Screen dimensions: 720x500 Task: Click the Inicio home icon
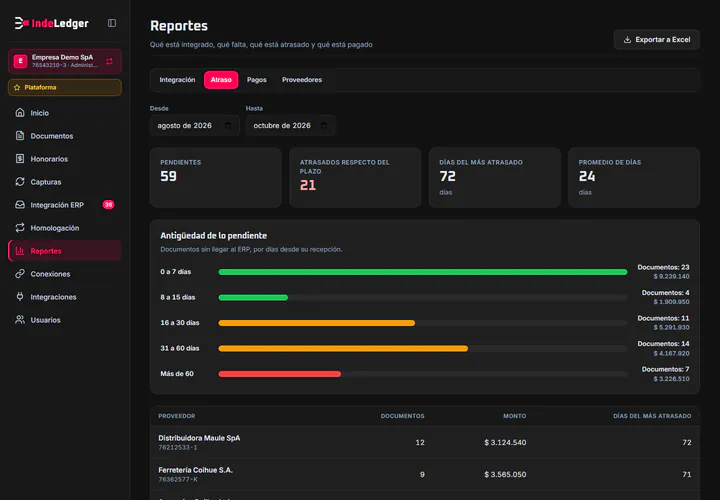click(x=20, y=112)
